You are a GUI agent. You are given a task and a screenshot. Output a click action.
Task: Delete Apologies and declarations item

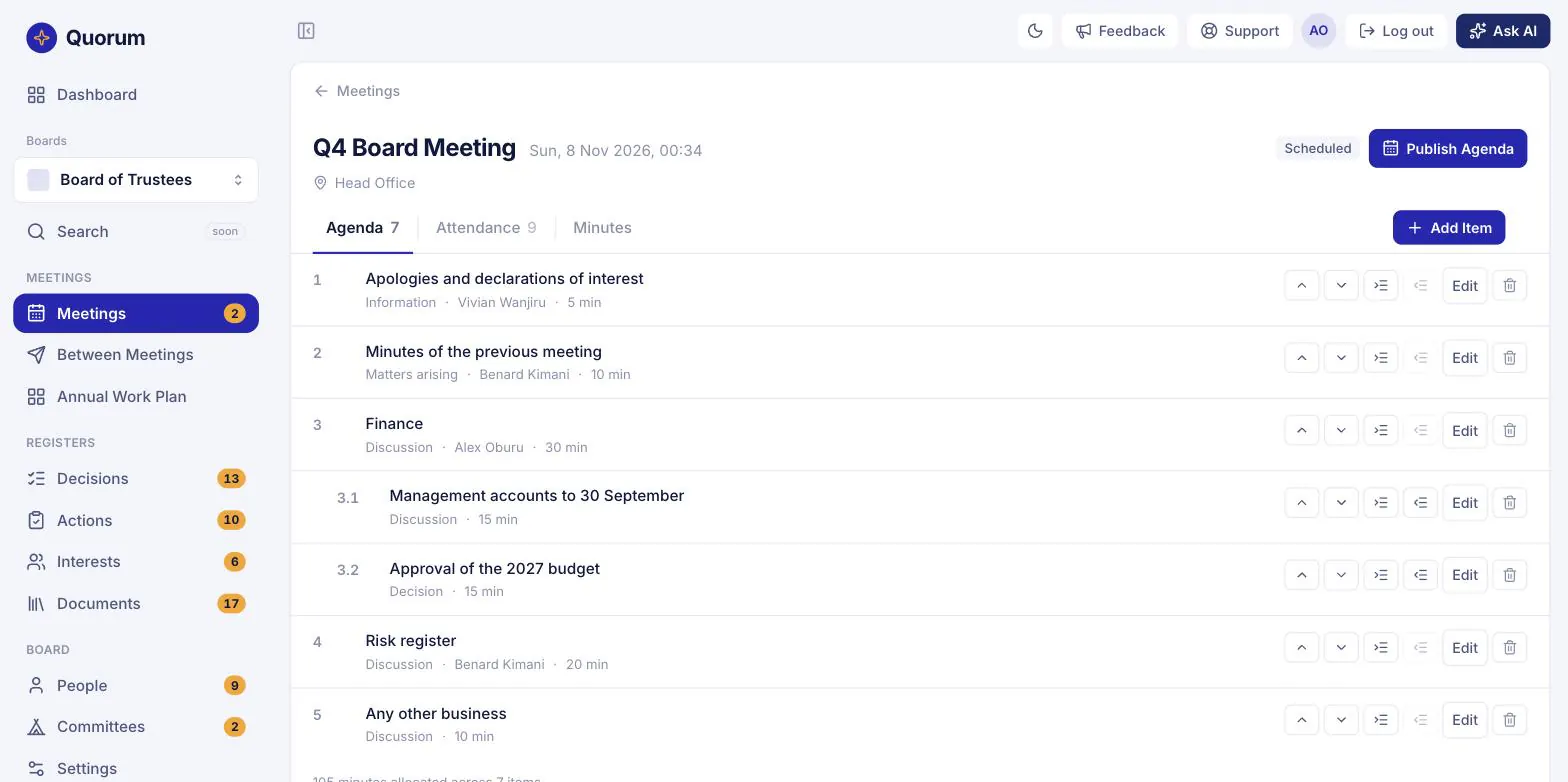1510,285
